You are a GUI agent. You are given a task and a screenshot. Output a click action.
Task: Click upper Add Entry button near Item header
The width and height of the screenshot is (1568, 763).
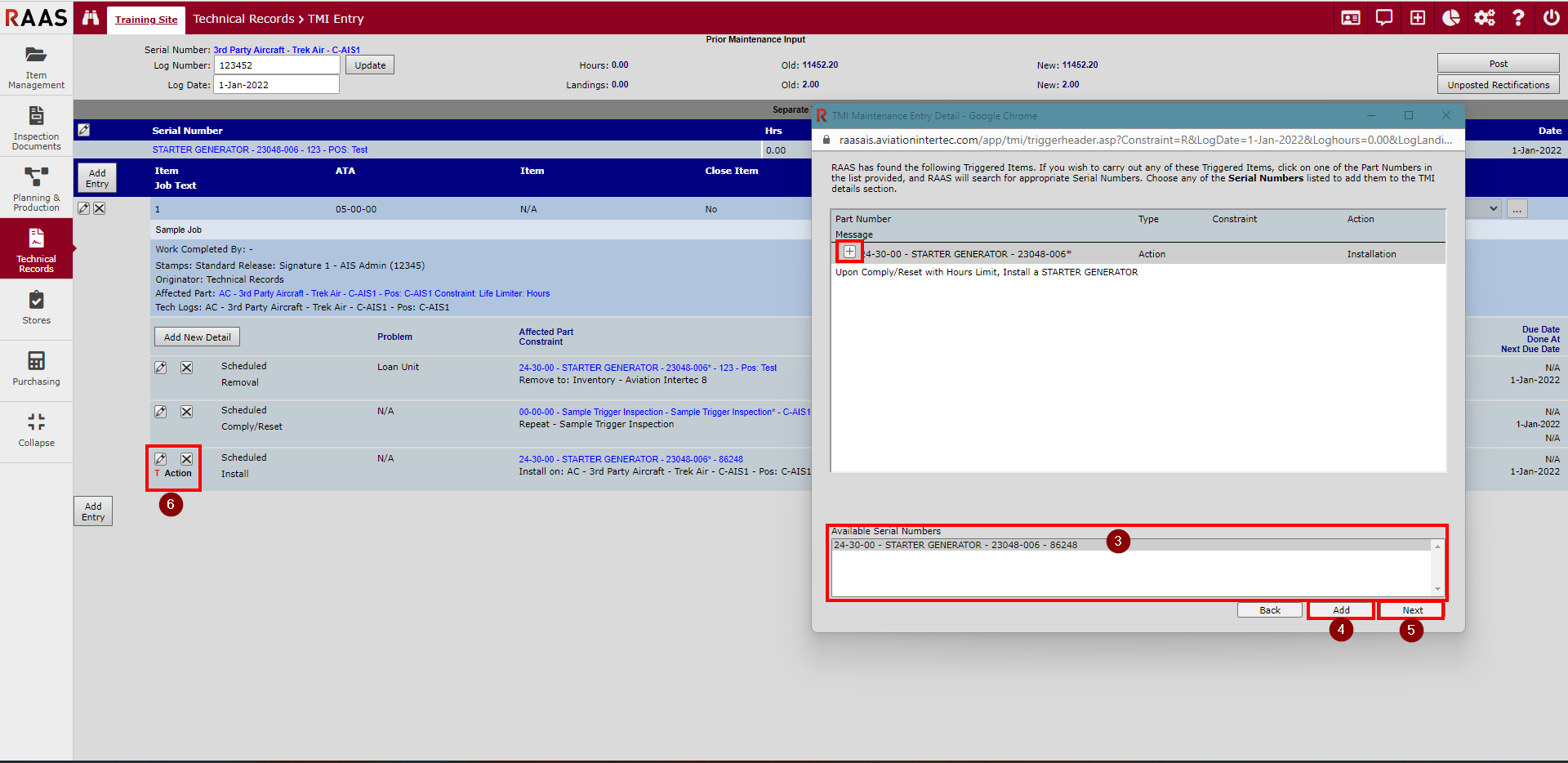tap(97, 178)
